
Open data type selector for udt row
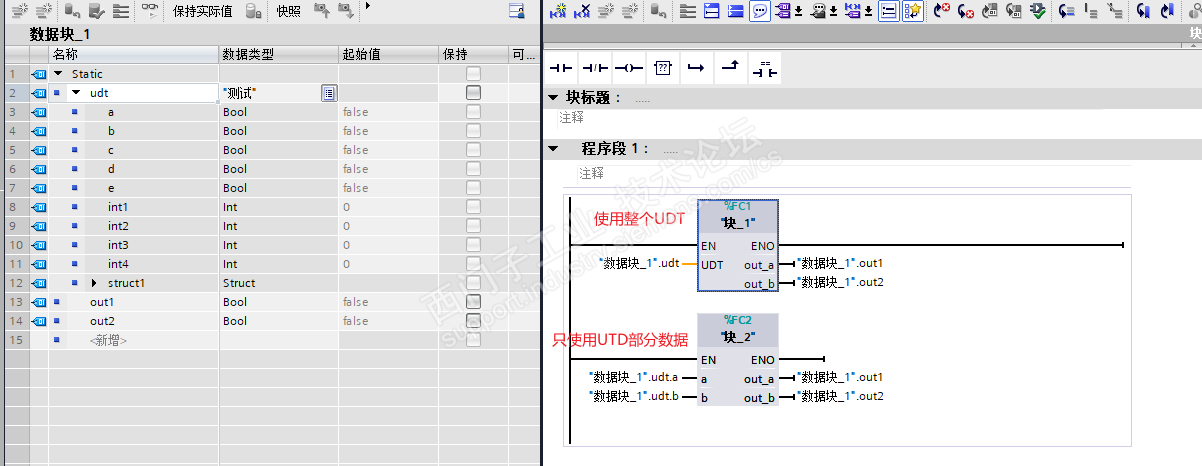click(328, 93)
